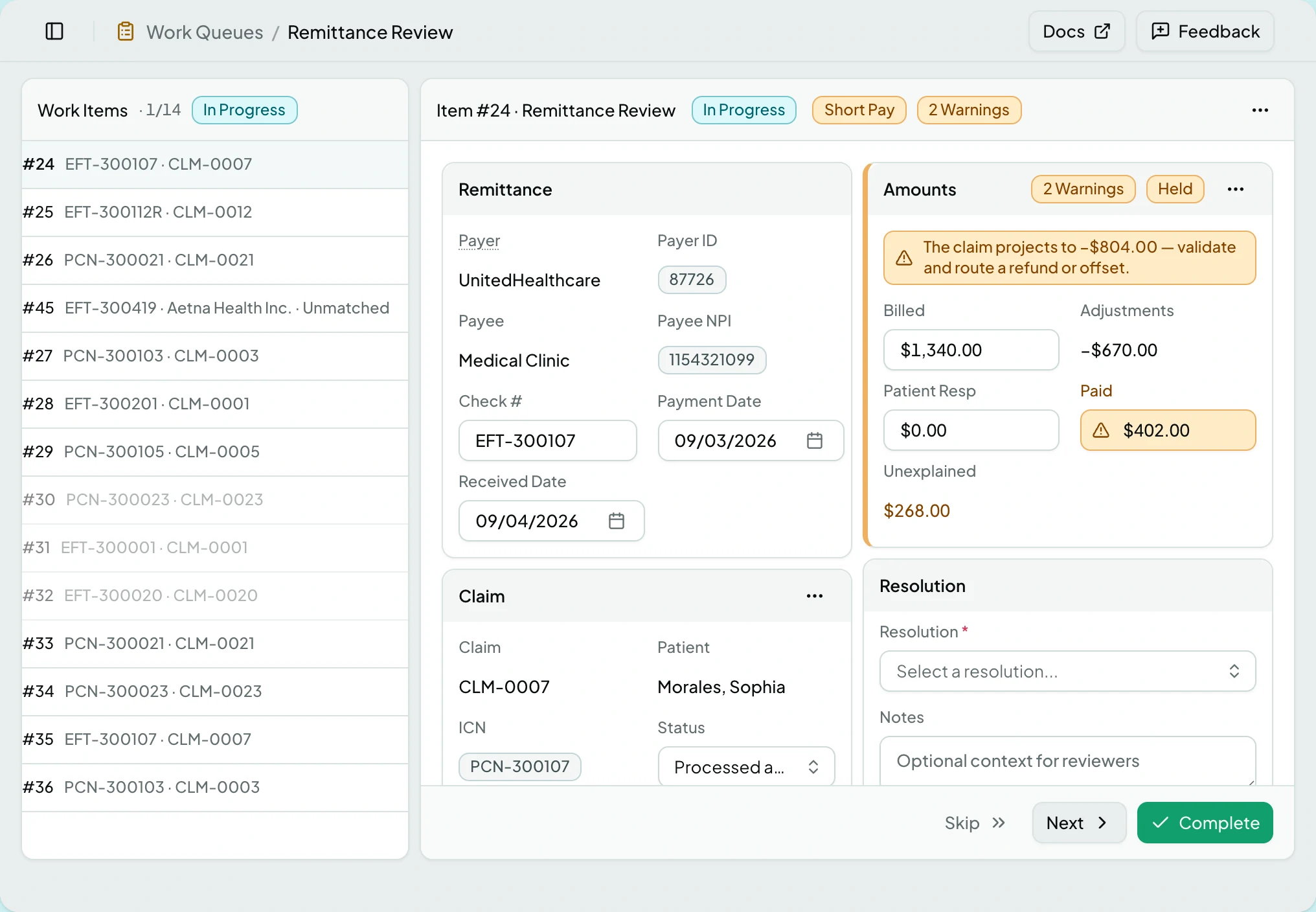Mark item as Complete

coord(1205,823)
